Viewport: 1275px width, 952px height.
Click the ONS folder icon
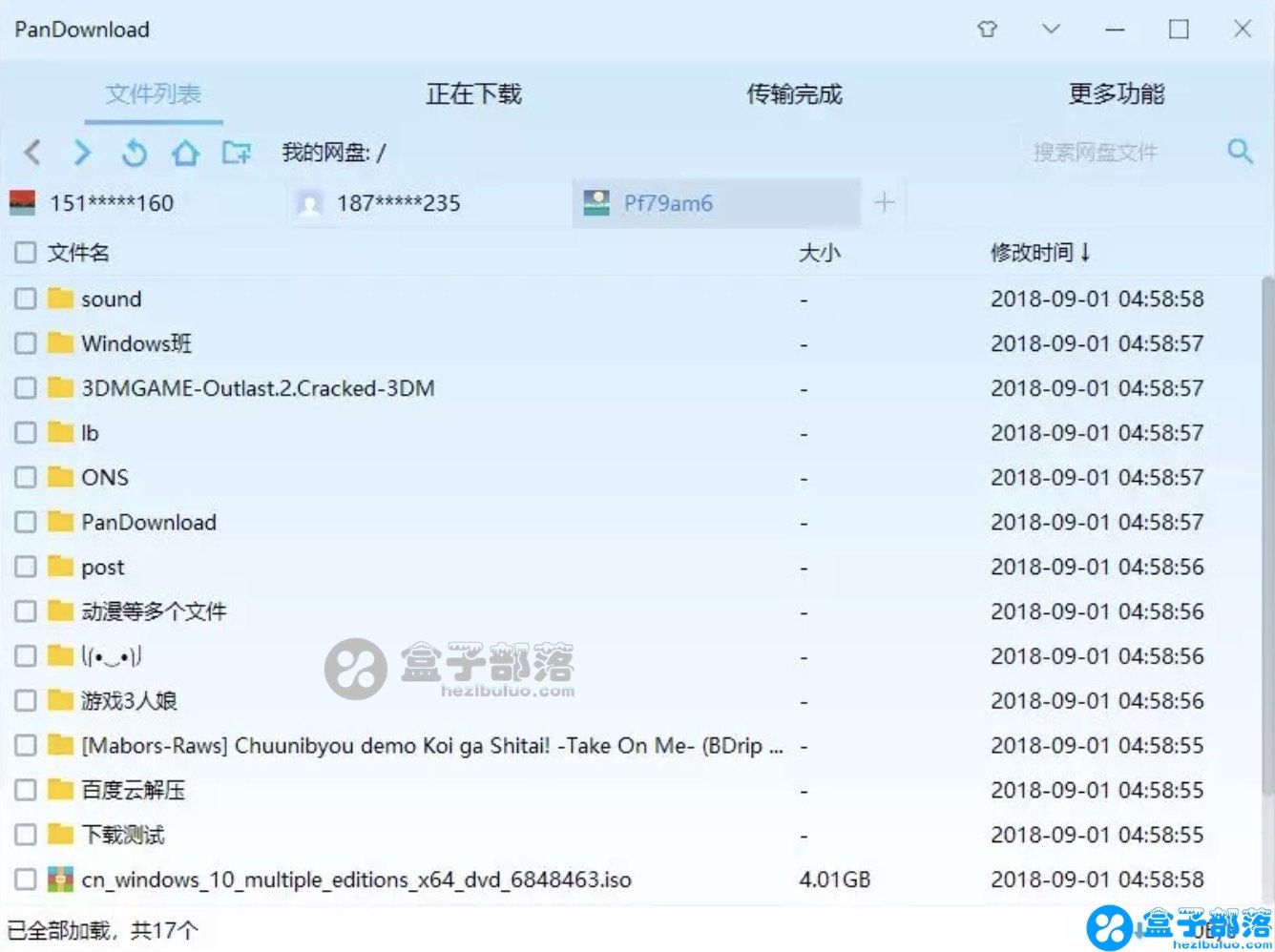[60, 477]
